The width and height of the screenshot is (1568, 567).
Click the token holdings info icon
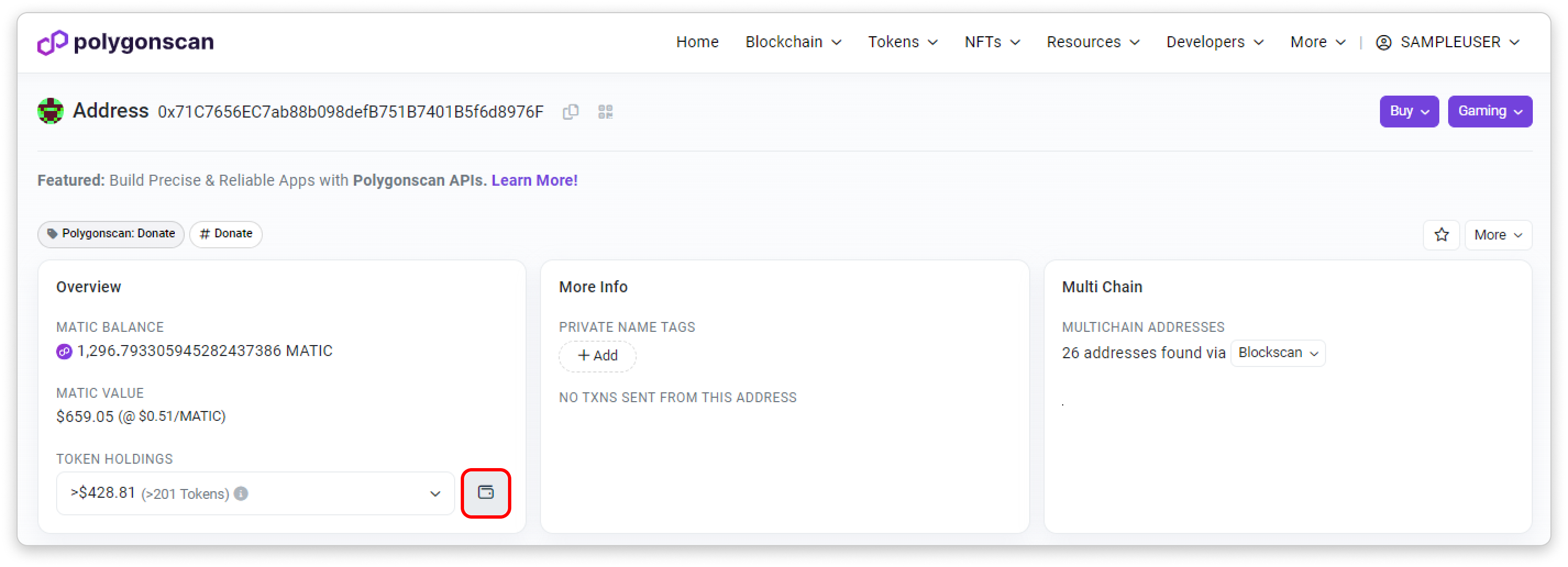pyautogui.click(x=241, y=493)
